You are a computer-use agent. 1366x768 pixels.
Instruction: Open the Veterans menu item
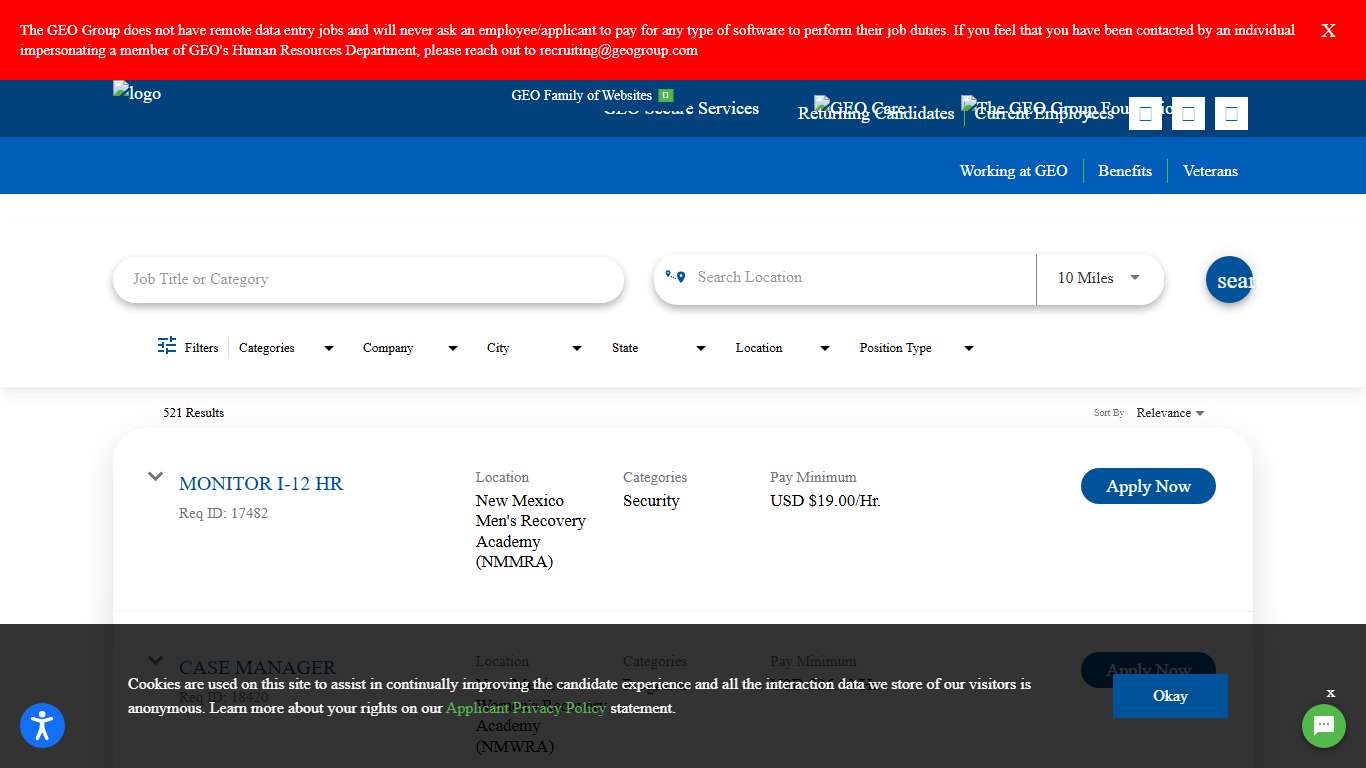click(1210, 171)
